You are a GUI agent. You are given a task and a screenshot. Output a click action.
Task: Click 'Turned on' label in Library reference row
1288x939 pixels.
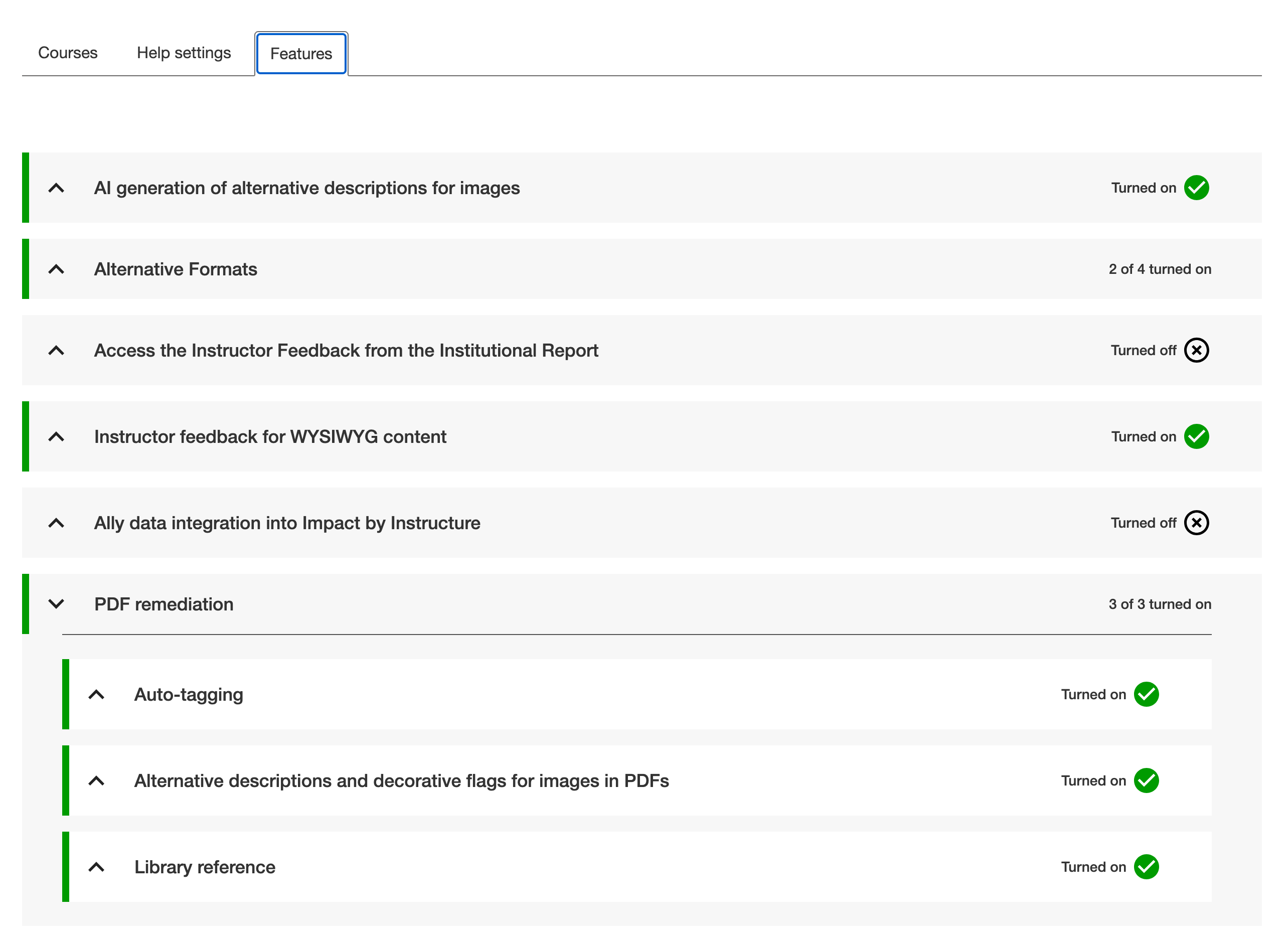click(1093, 867)
